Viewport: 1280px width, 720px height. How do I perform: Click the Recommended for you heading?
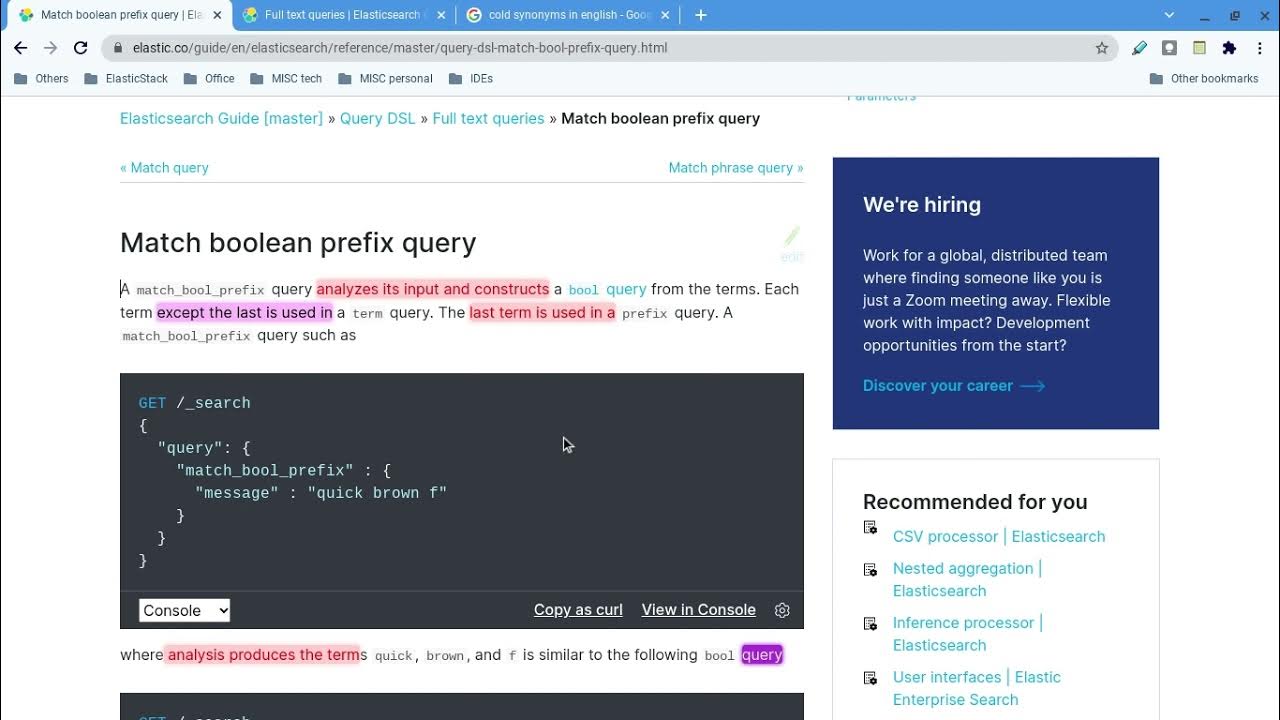(x=975, y=502)
